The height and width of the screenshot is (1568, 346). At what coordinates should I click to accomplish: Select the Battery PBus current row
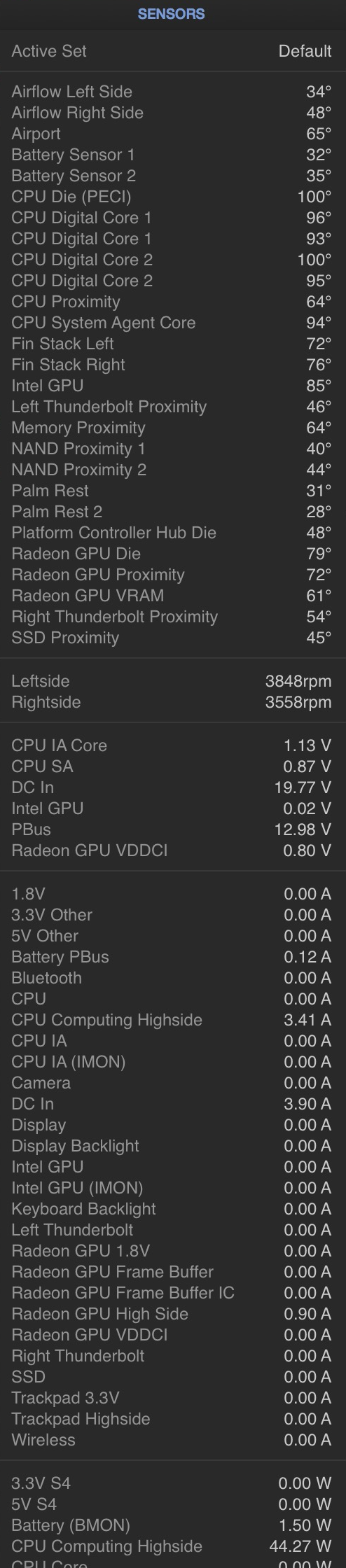point(173,957)
